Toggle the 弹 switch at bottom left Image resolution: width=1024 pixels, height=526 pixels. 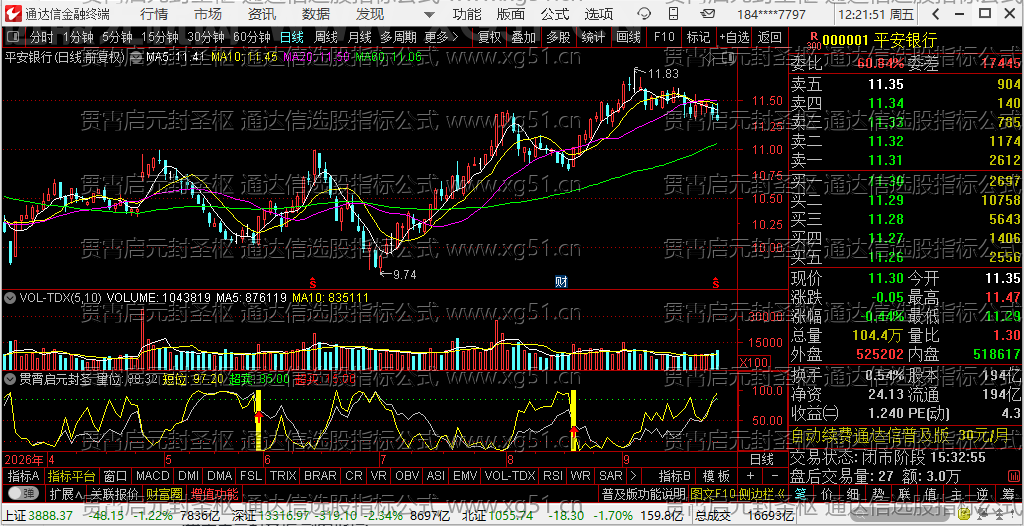(23, 493)
